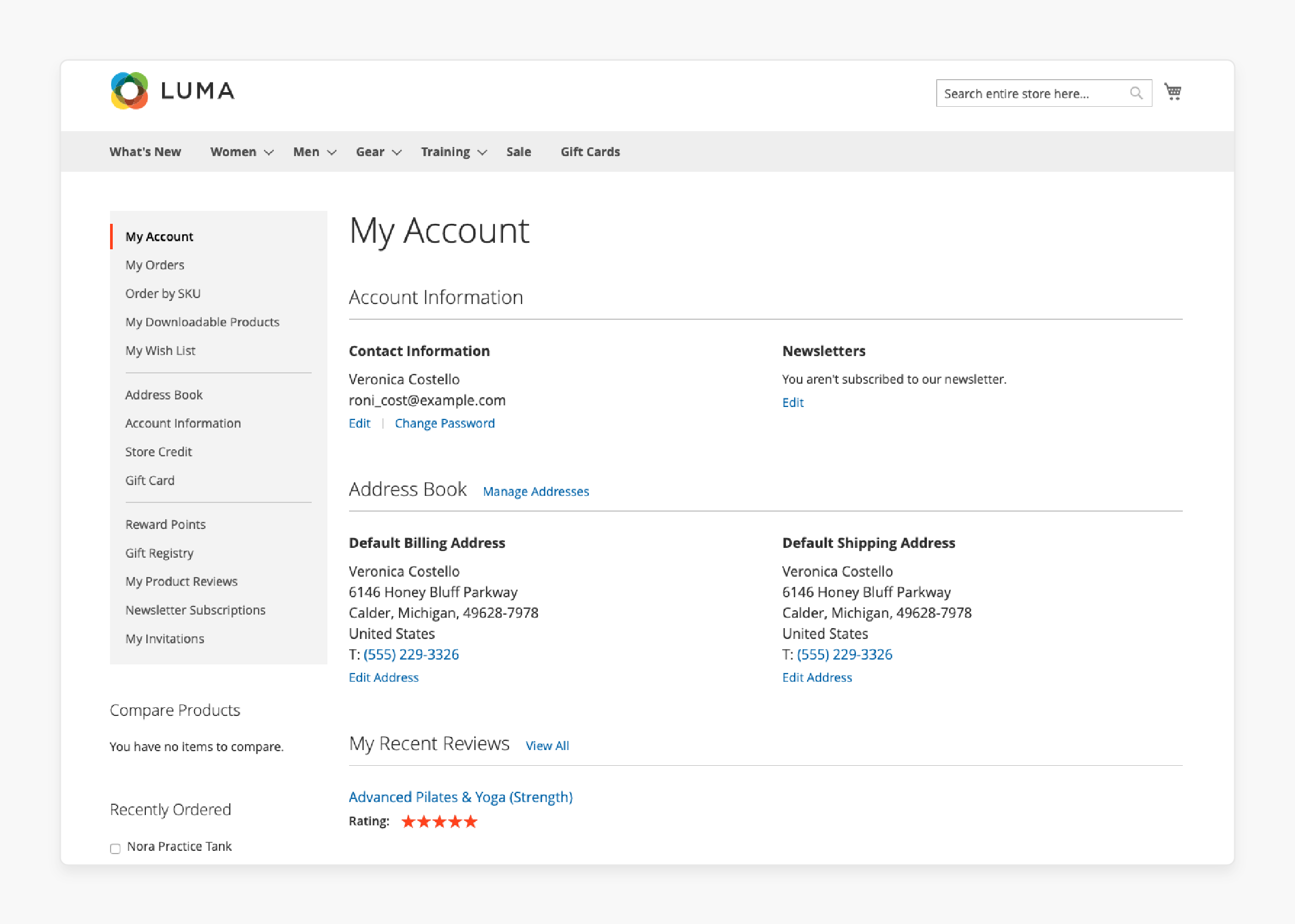Click the Manage Addresses link
Image resolution: width=1295 pixels, height=924 pixels.
point(536,492)
